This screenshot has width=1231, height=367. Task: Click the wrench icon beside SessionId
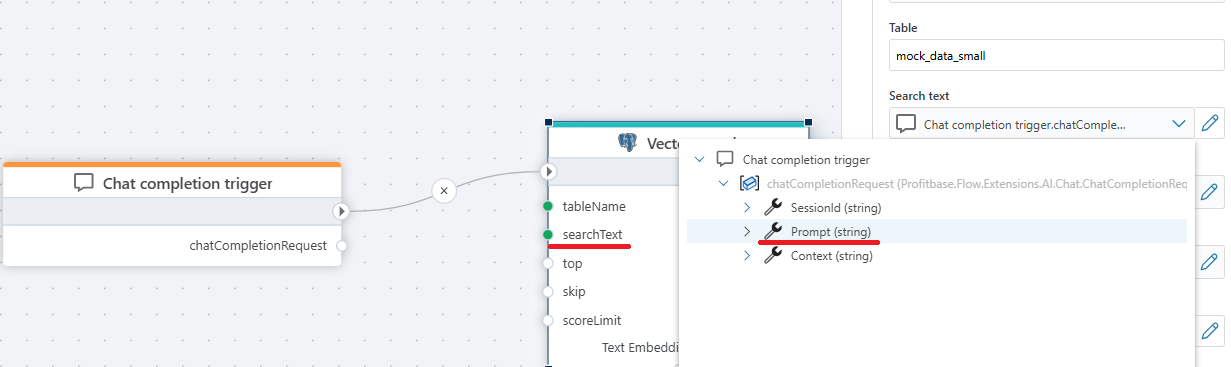(x=772, y=207)
